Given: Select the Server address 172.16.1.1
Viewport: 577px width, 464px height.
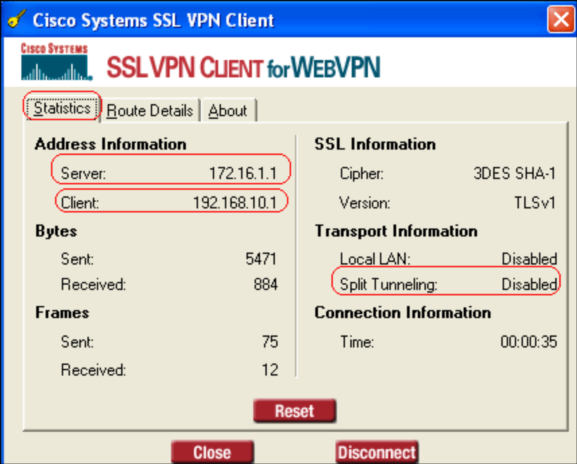Looking at the screenshot, I should [243, 173].
